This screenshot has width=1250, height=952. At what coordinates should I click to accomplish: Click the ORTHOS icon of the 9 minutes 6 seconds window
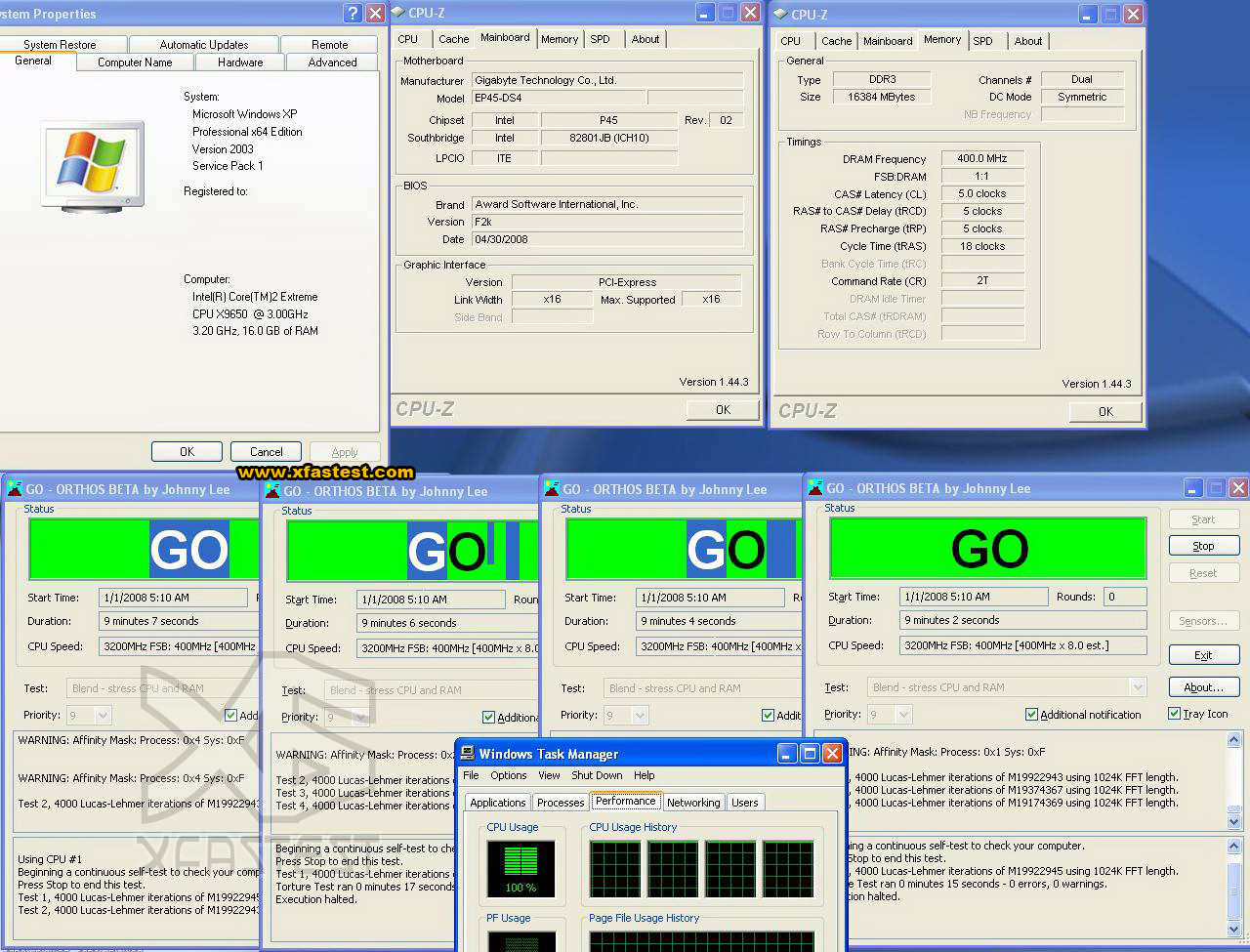pyautogui.click(x=272, y=491)
